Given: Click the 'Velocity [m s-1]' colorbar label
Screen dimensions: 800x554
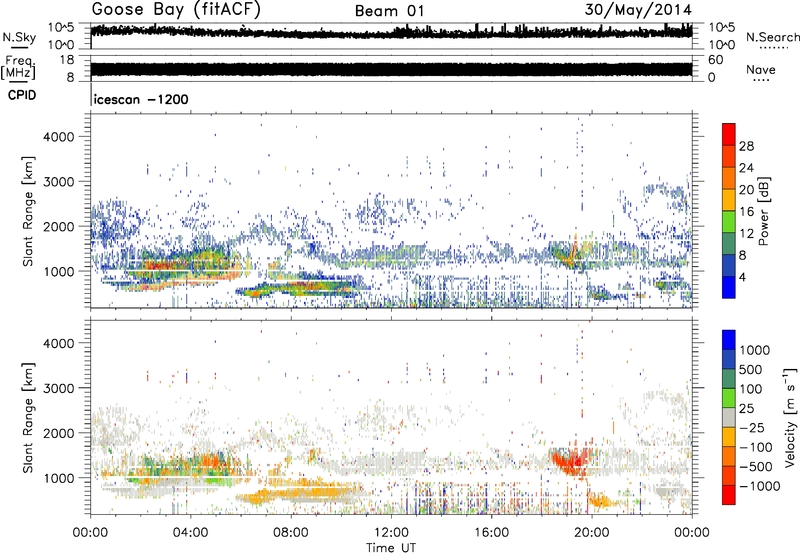Looking at the screenshot, I should (x=790, y=417).
